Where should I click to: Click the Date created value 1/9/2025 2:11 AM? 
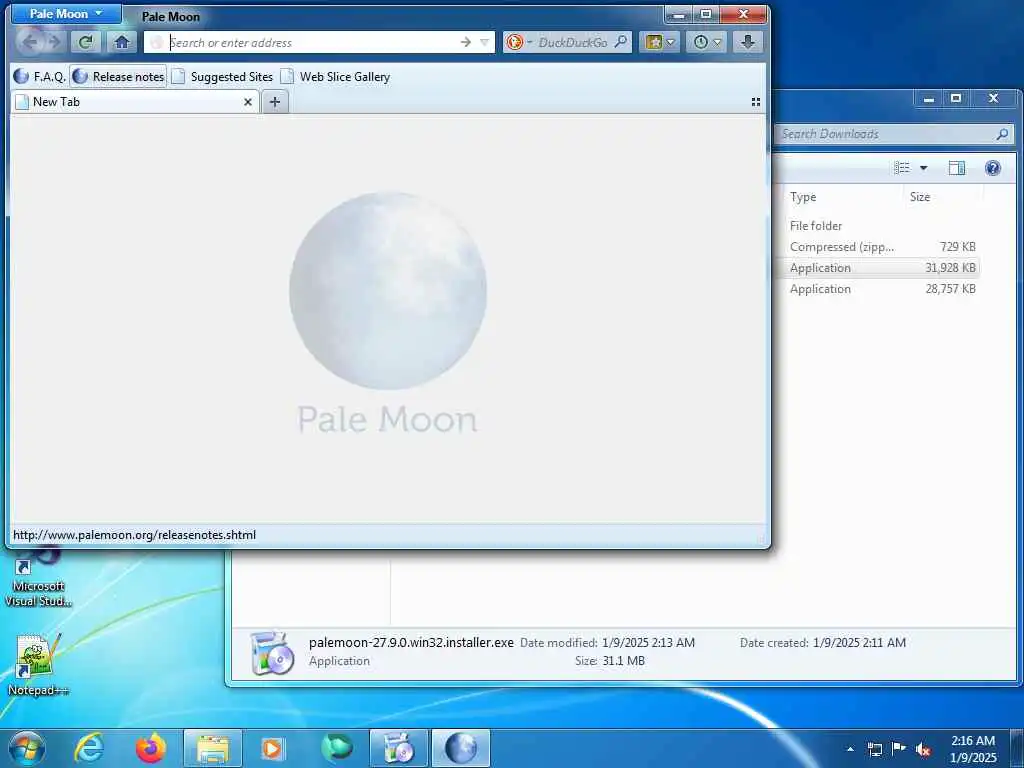click(859, 643)
